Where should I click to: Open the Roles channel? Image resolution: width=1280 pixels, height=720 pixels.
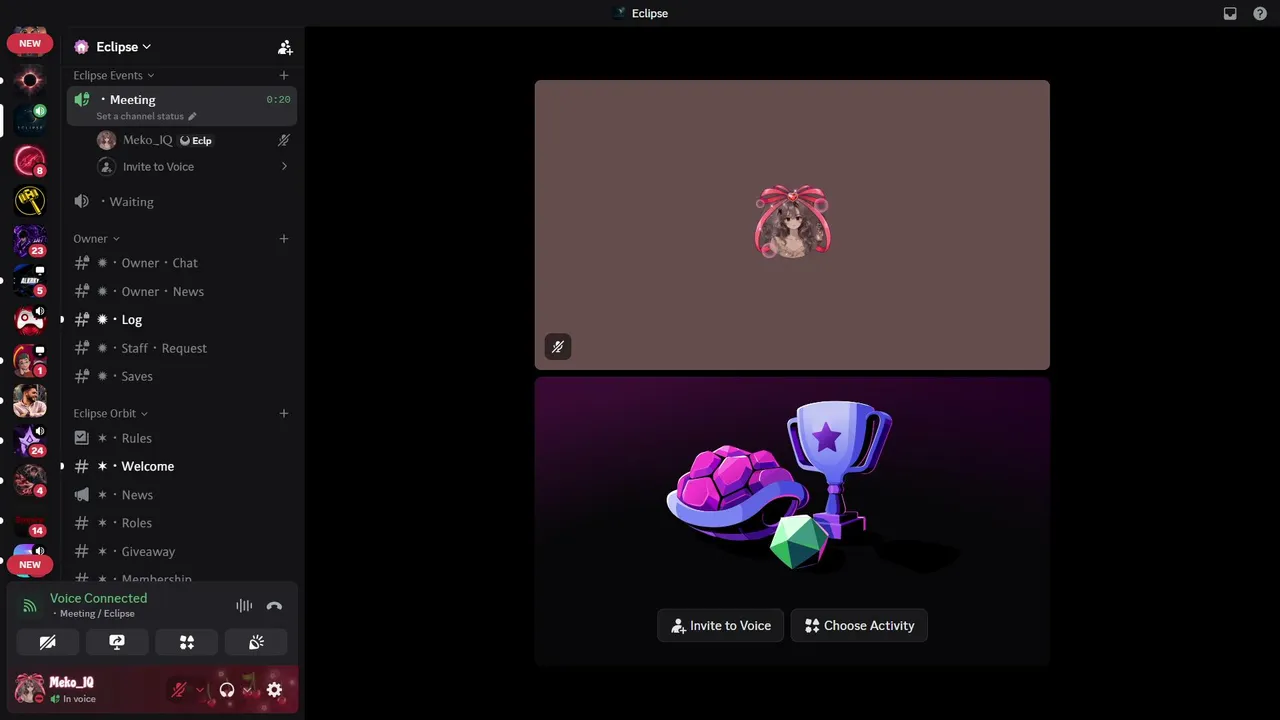tap(182, 523)
